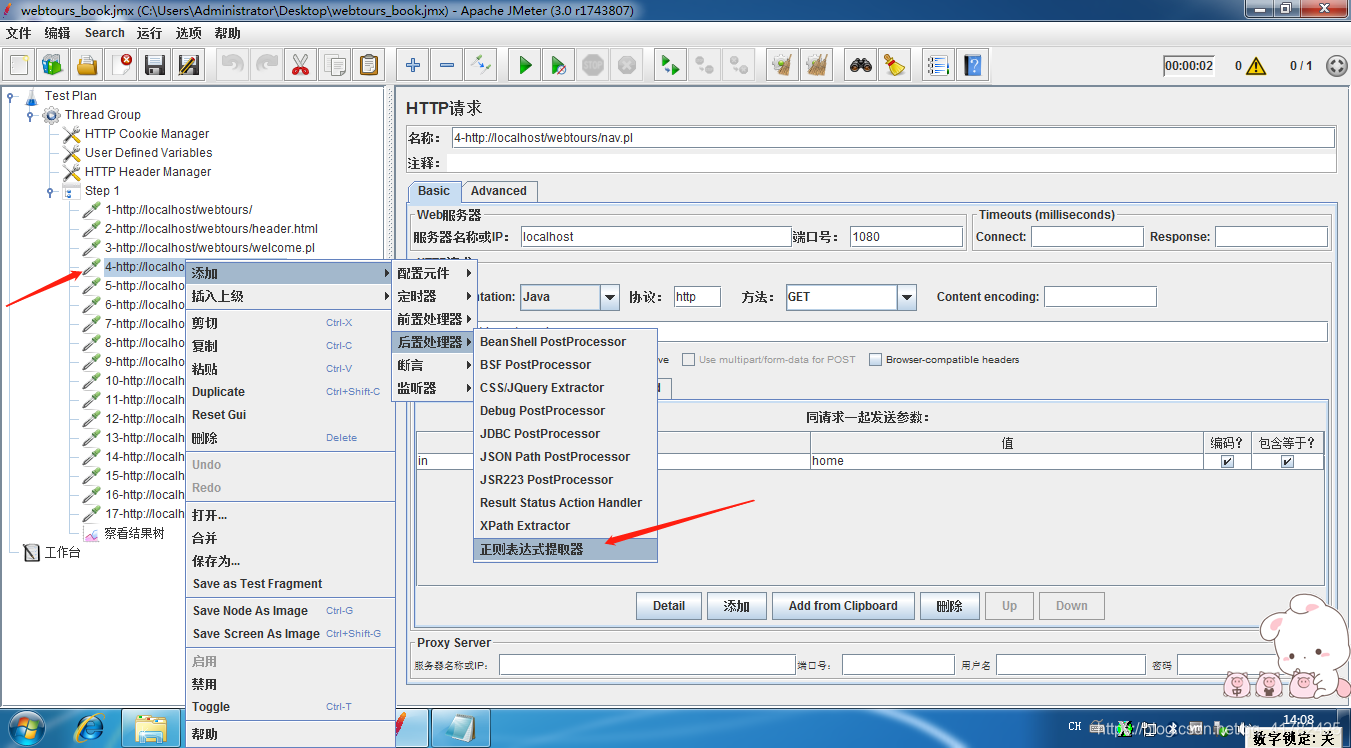Click the Undo toolbar arrow
The width and height of the screenshot is (1351, 748).
[x=232, y=66]
